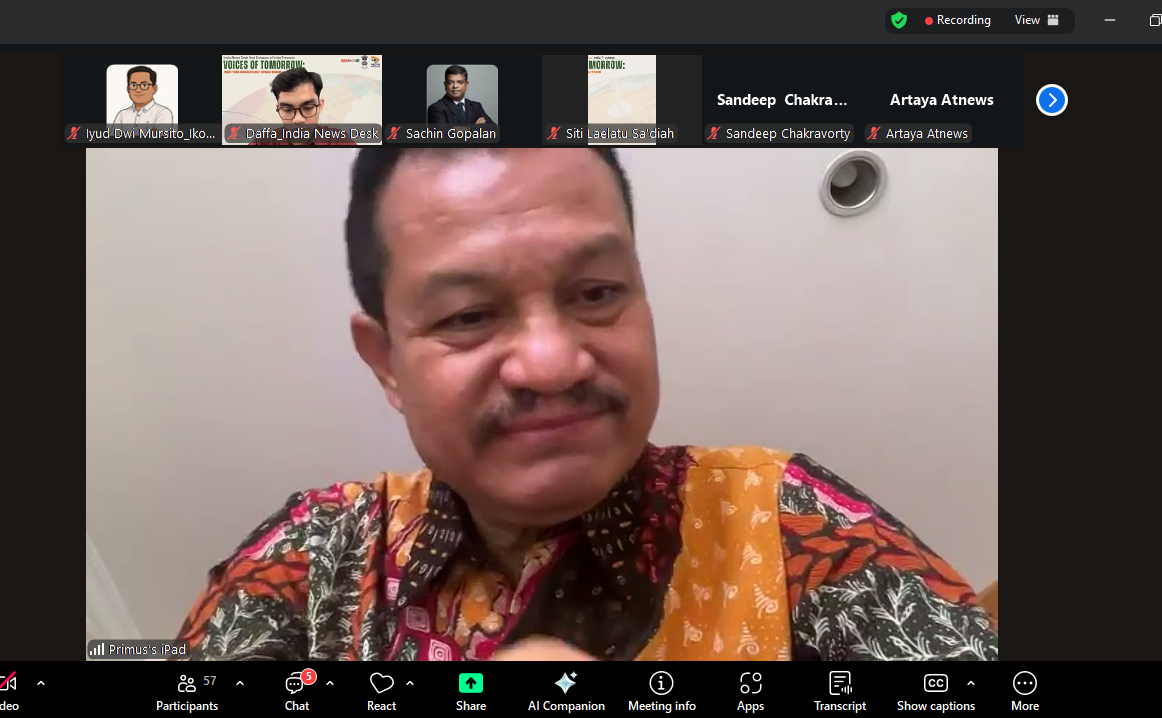
Task: Open the Transcript panel
Action: click(x=840, y=692)
